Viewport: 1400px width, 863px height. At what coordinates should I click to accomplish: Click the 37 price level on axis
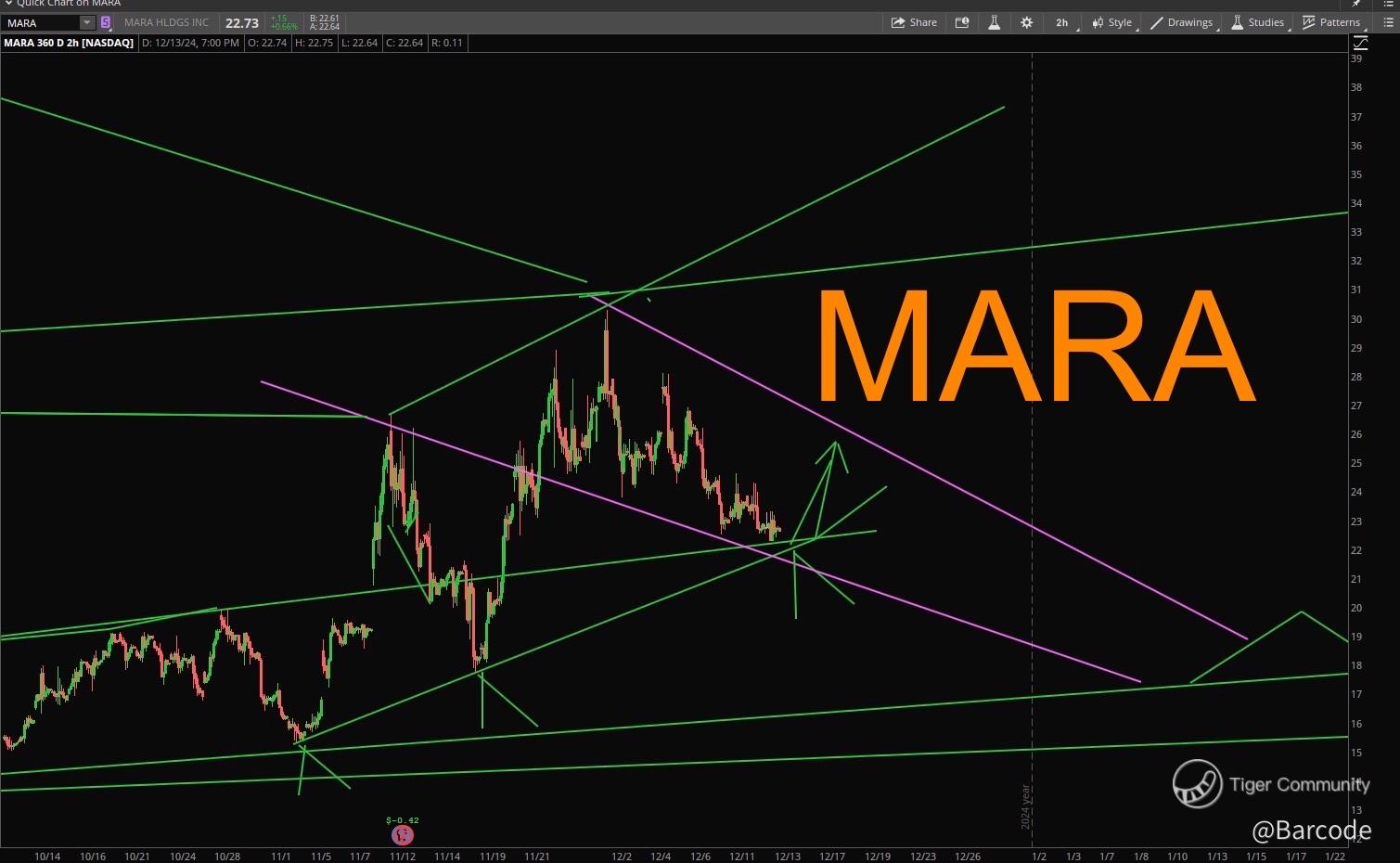[1356, 117]
